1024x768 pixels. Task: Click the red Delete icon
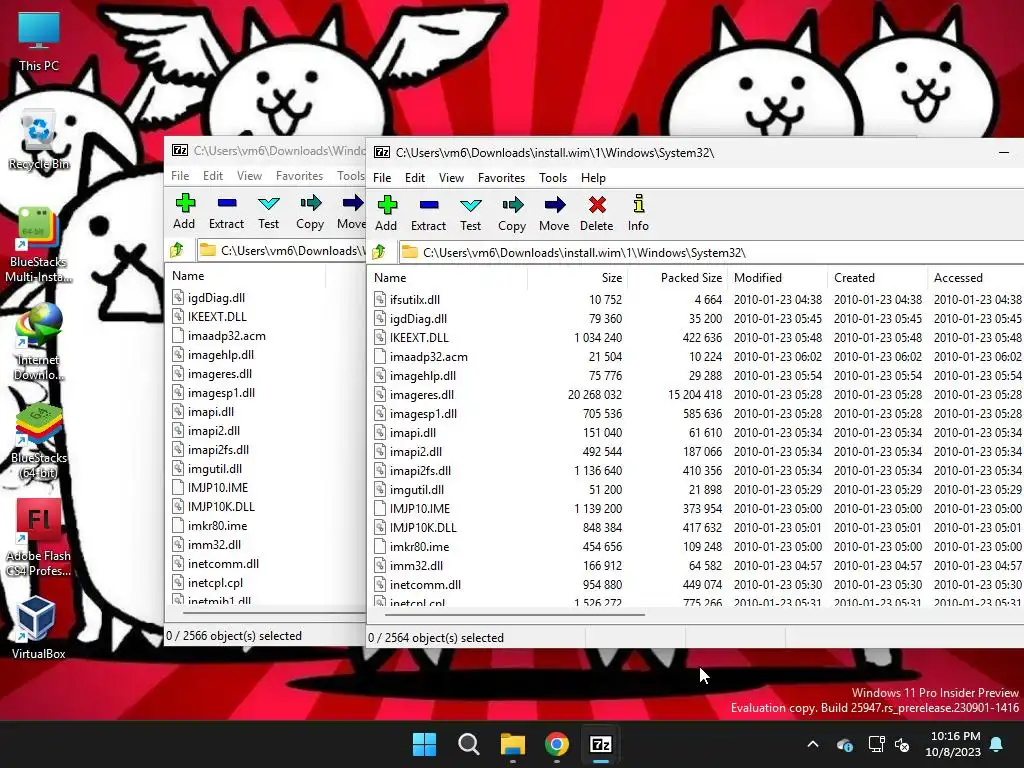596,213
